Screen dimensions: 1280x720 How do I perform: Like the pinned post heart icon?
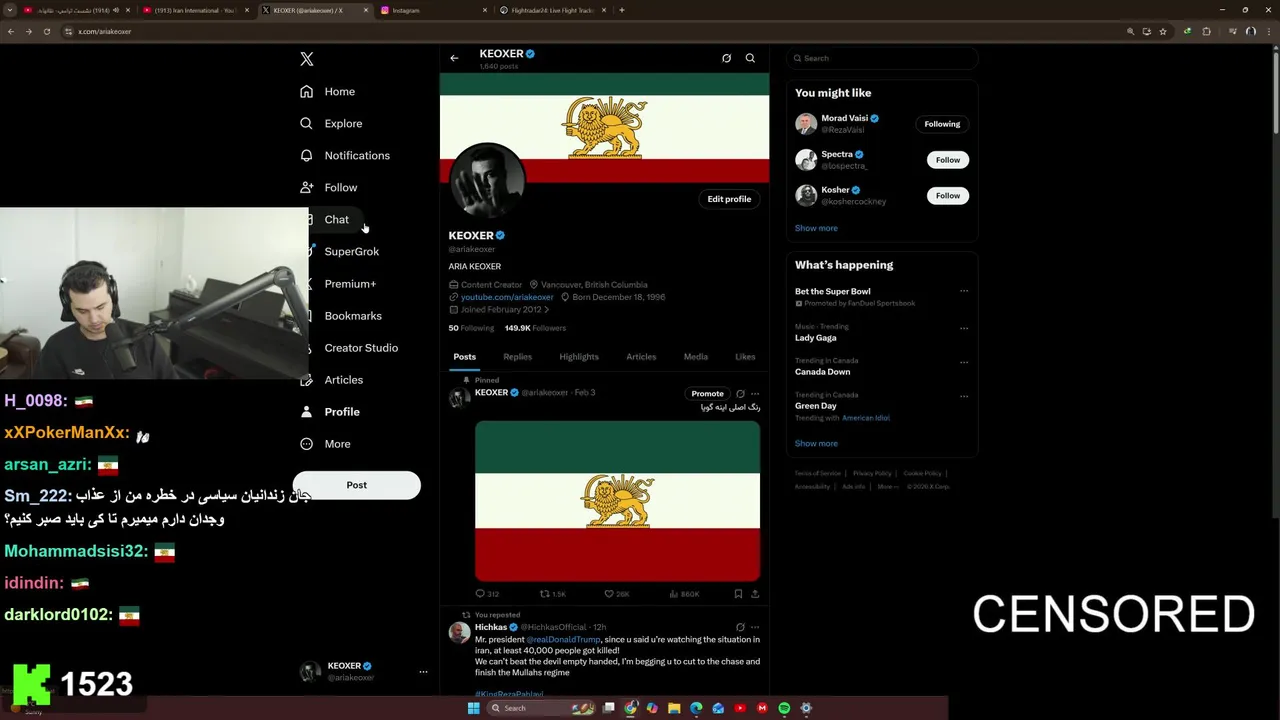point(609,594)
